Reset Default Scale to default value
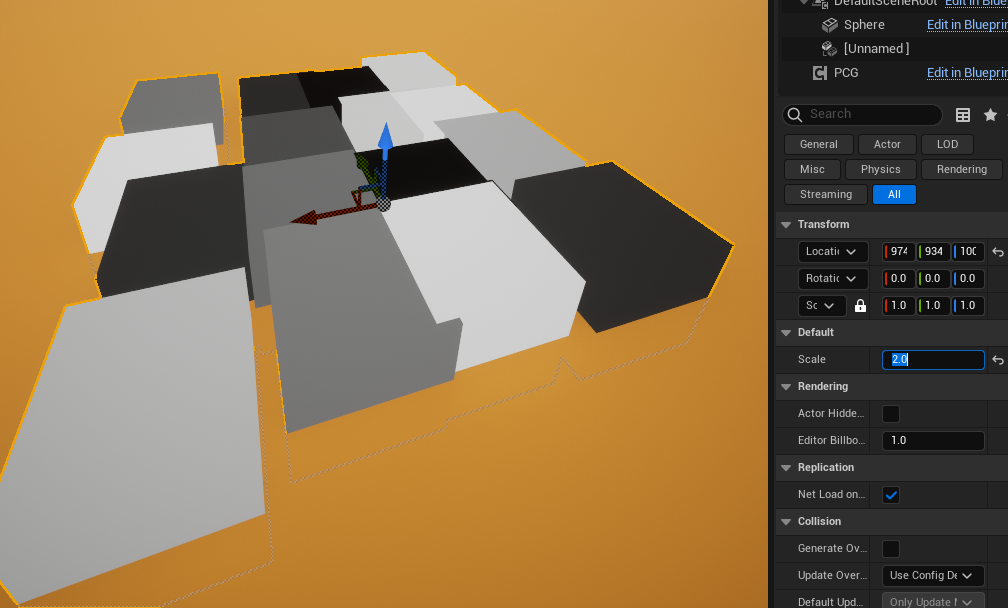The height and width of the screenshot is (608, 1008). pyautogui.click(x=998, y=360)
